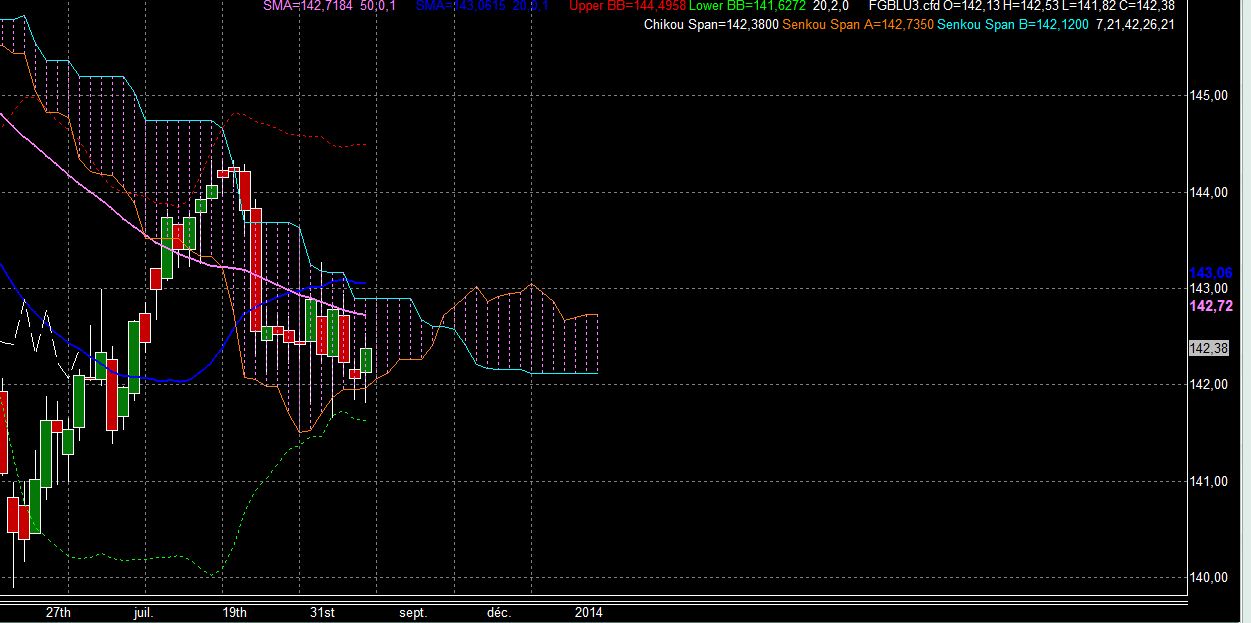Click the 144,00 price axis label

pyautogui.click(x=1209, y=192)
